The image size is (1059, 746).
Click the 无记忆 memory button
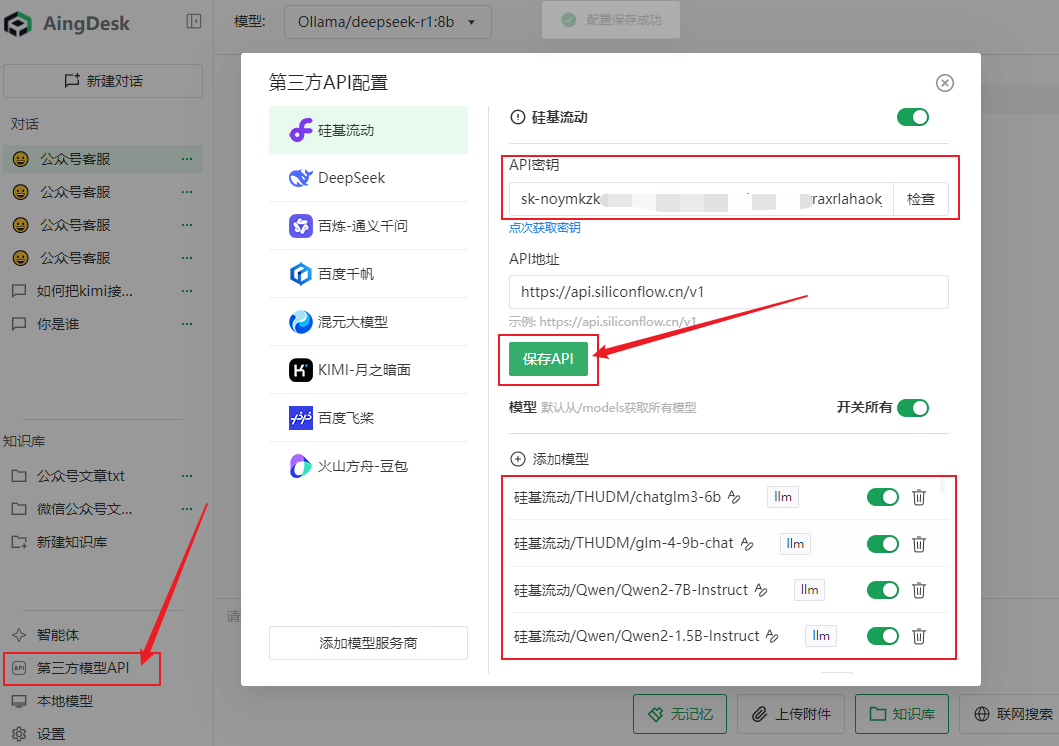point(680,714)
